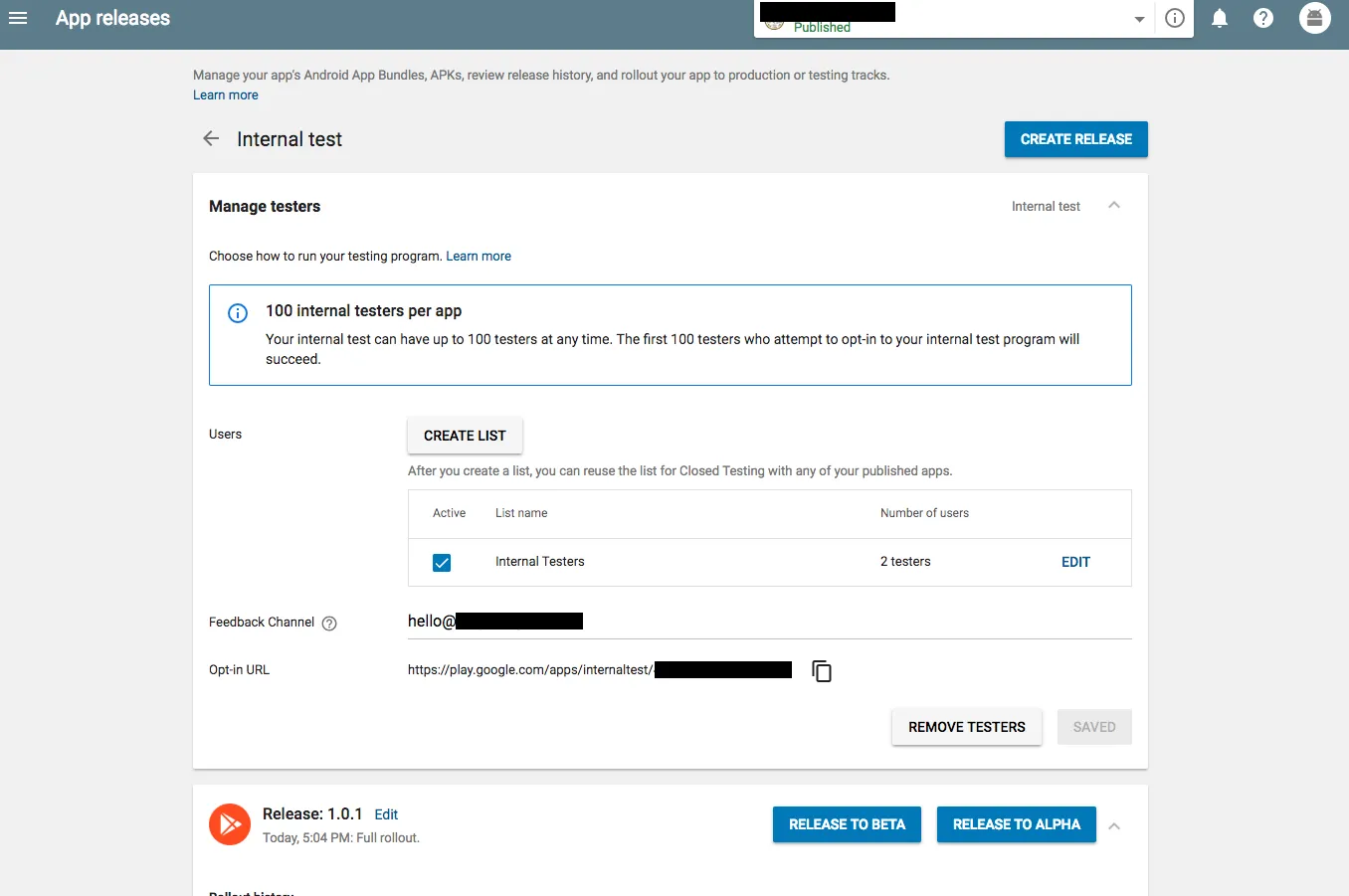The height and width of the screenshot is (896, 1349).
Task: Click RELEASE TO BETA button
Action: click(847, 824)
